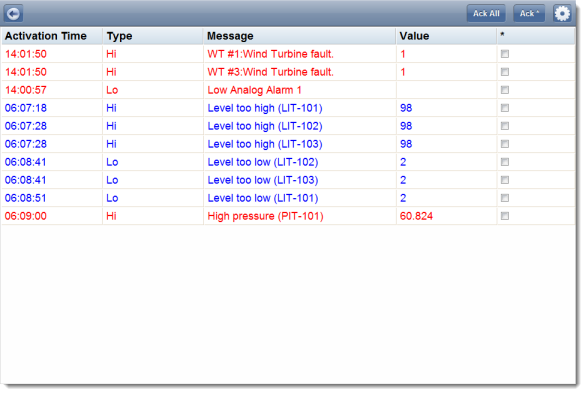Check the WT #3 Wind Turbine fault checkbox
Viewport: 585px width, 393px height.
pos(505,72)
